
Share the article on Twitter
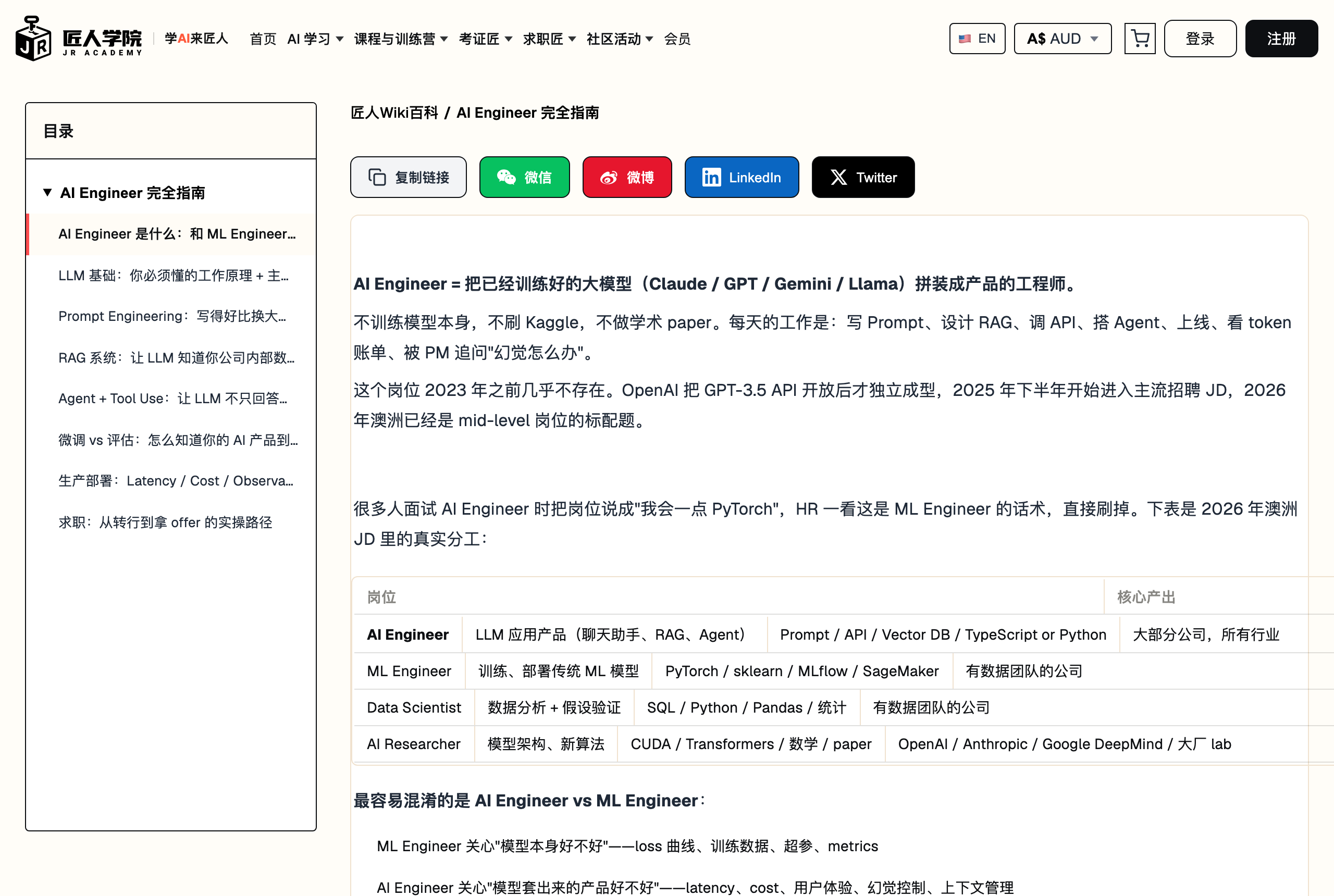pyautogui.click(x=862, y=177)
